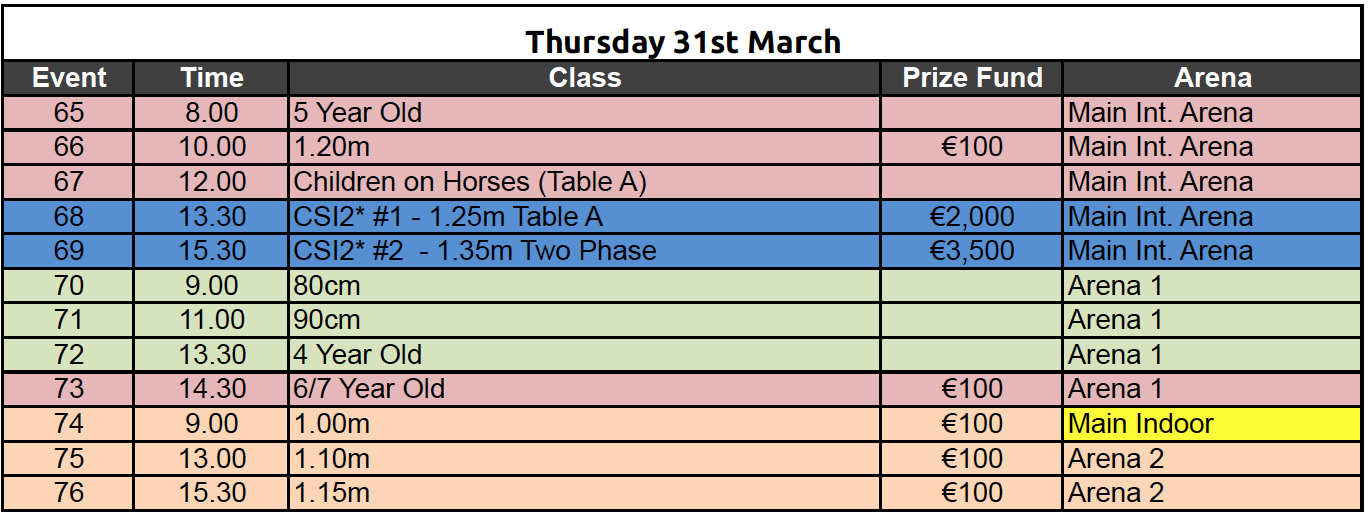Screen dimensions: 1369x518
Task: Click the 6/7 Year Old class cell
Action: 585,389
